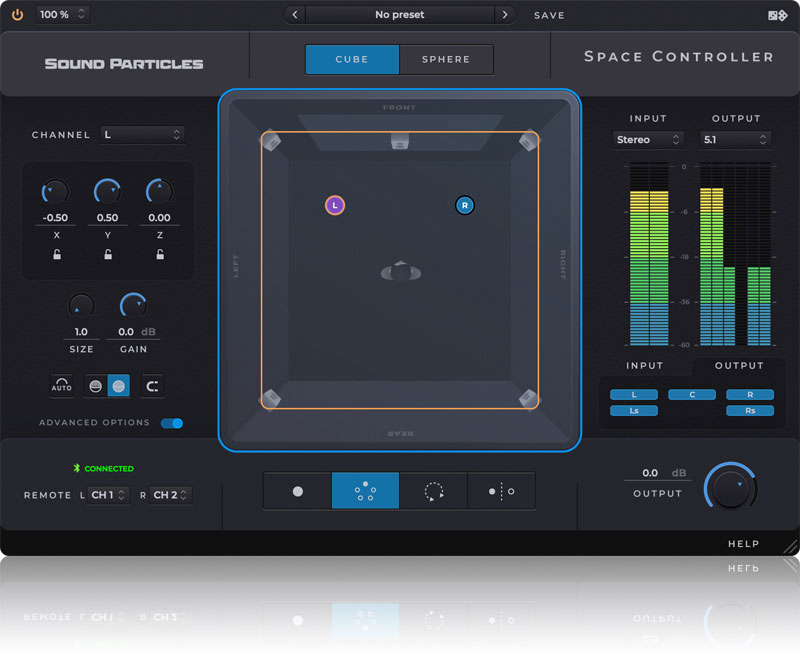Click the Z axis lock icon
Screen dimensions: 800x656
click(160, 255)
